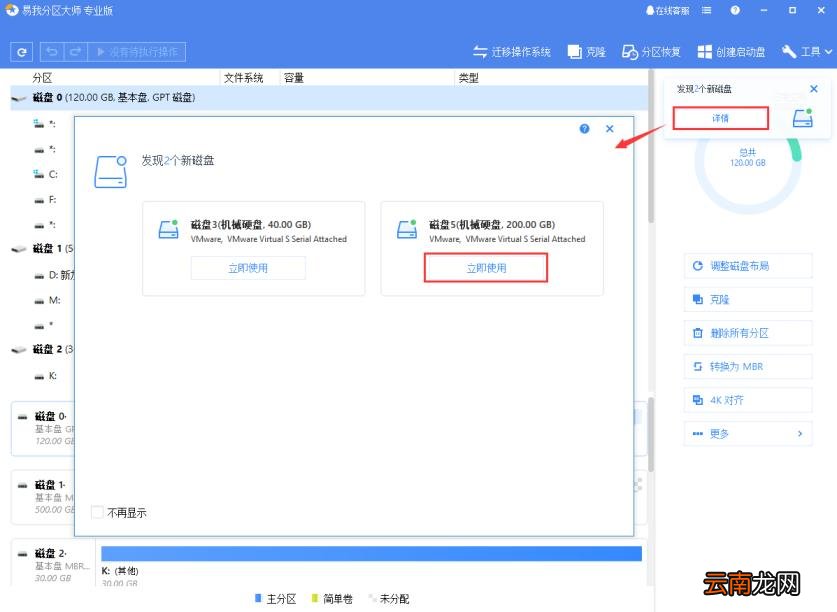Click the disk map vertical scrollbar
The height and width of the screenshot is (612, 837).
[651, 435]
